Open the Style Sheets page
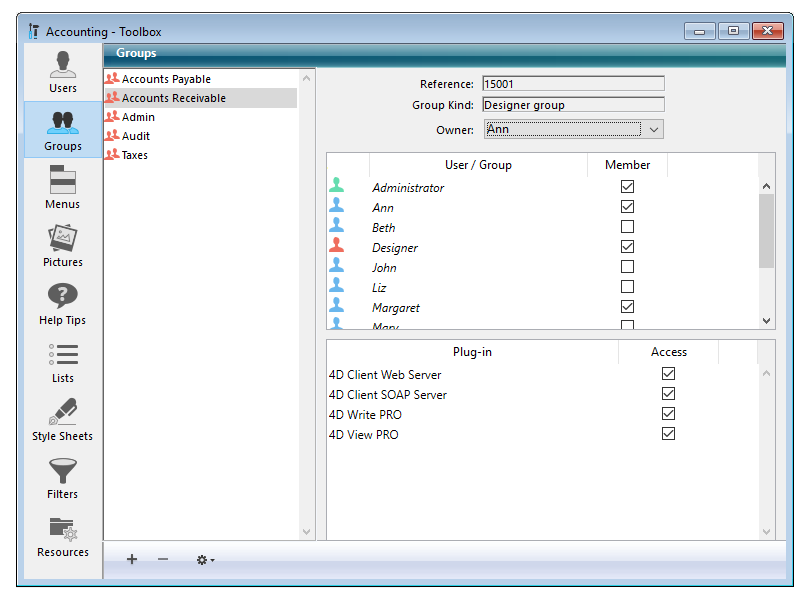 point(63,420)
